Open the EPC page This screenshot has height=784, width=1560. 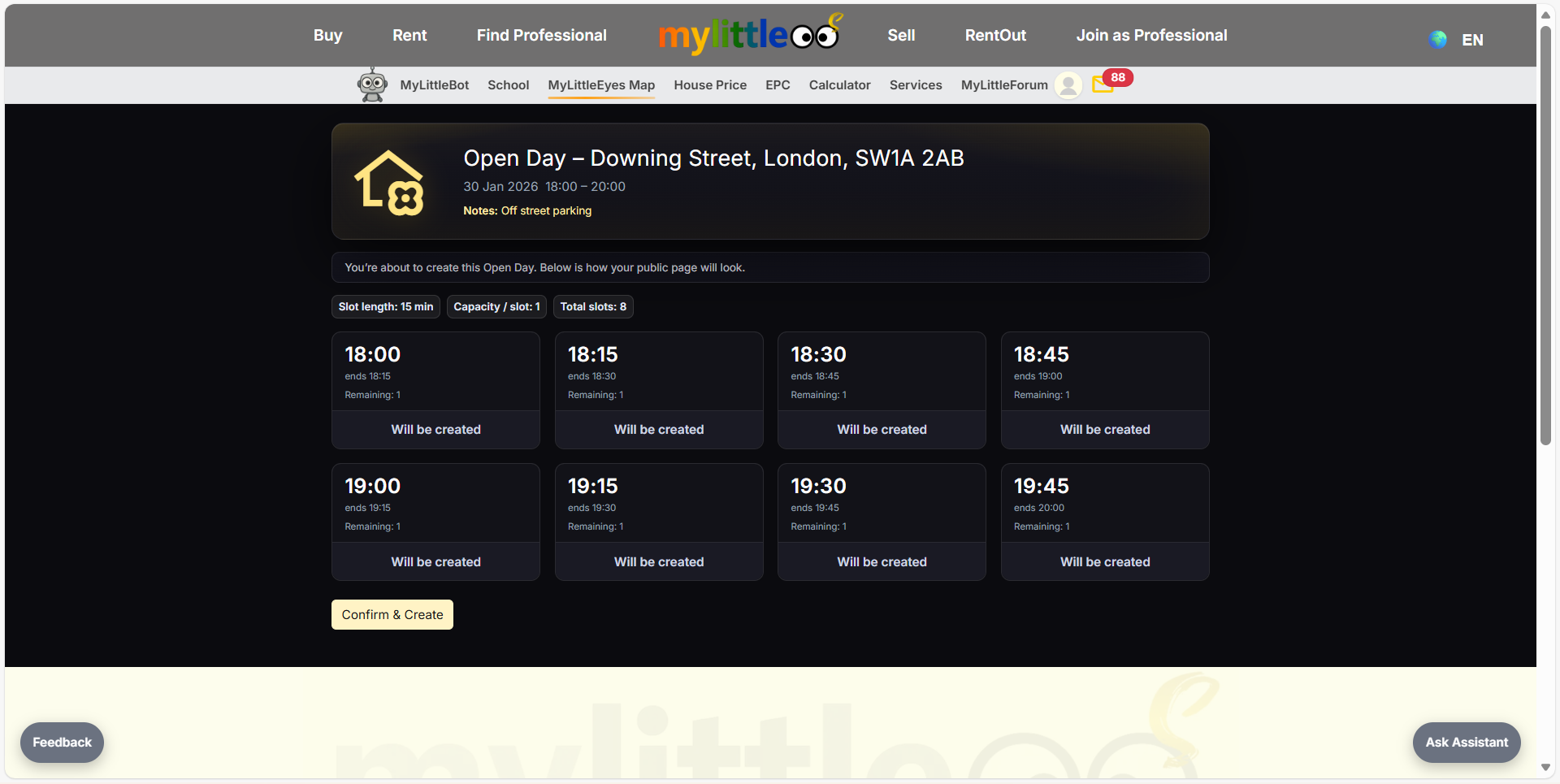(778, 85)
